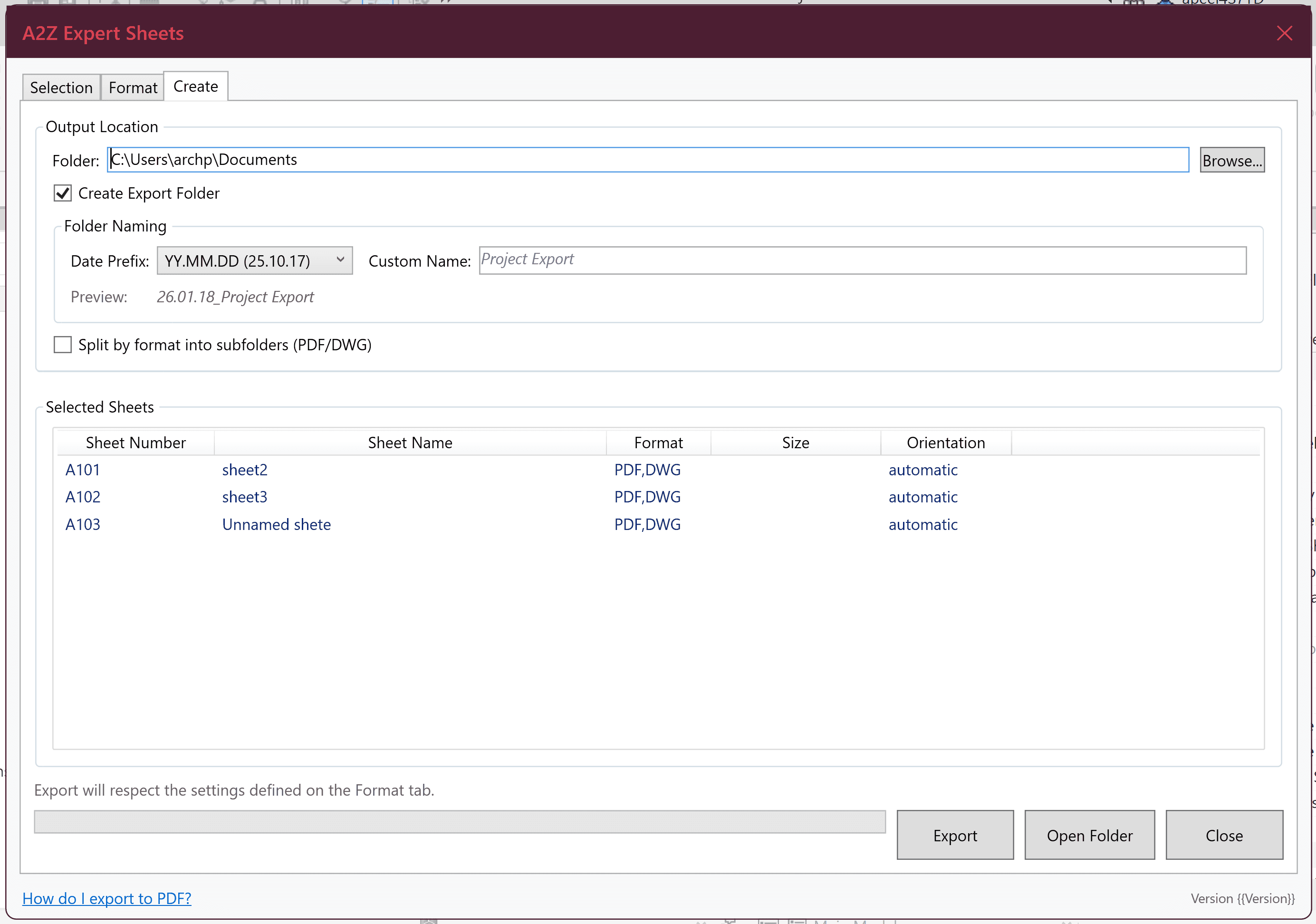Click the Orientation column header
The image size is (1316, 924).
click(x=945, y=443)
